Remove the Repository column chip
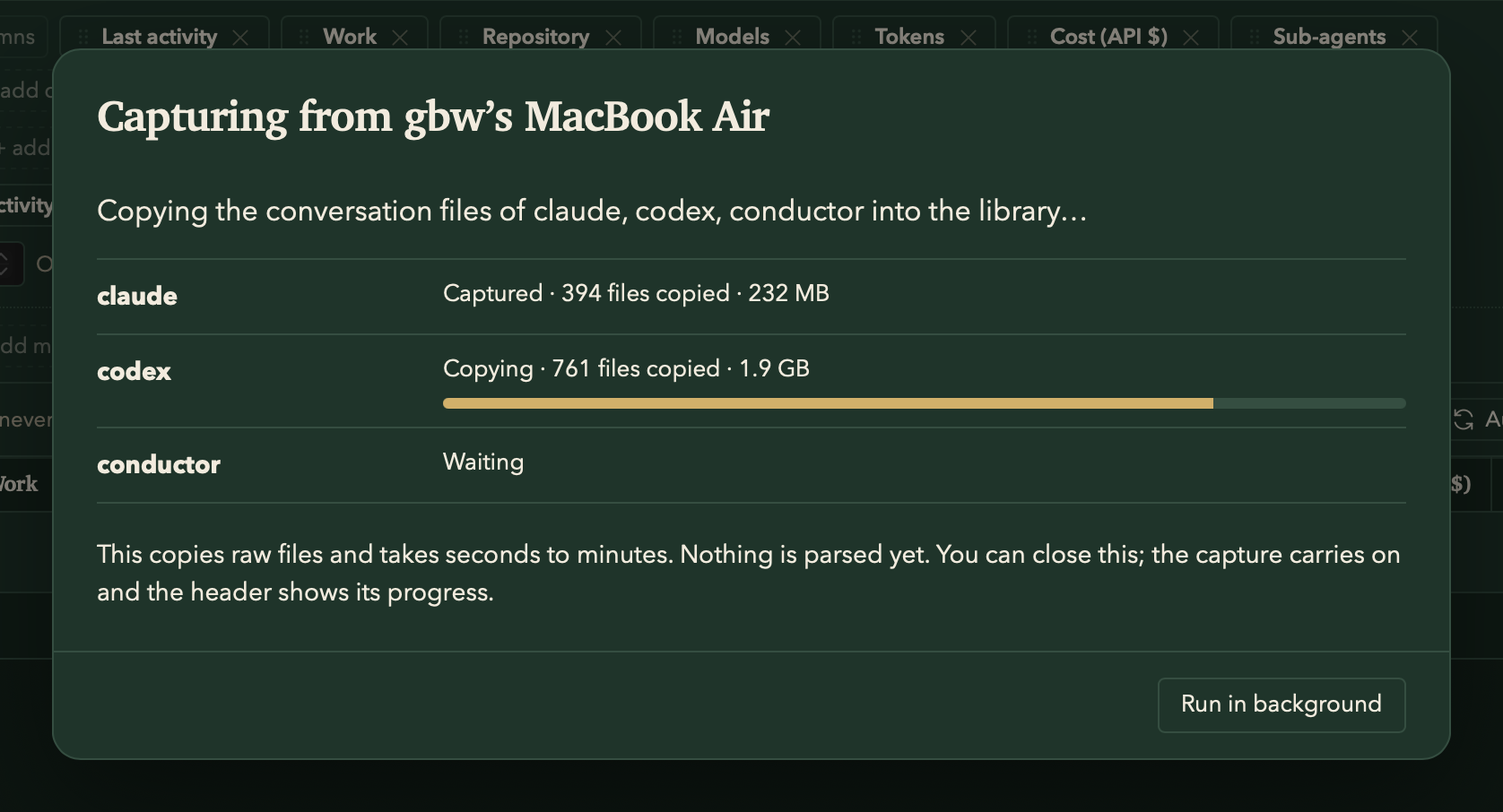 pyautogui.click(x=613, y=38)
